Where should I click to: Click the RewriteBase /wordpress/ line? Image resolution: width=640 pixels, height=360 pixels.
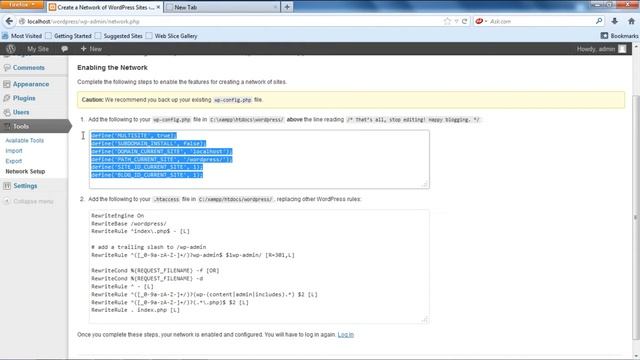coord(129,224)
